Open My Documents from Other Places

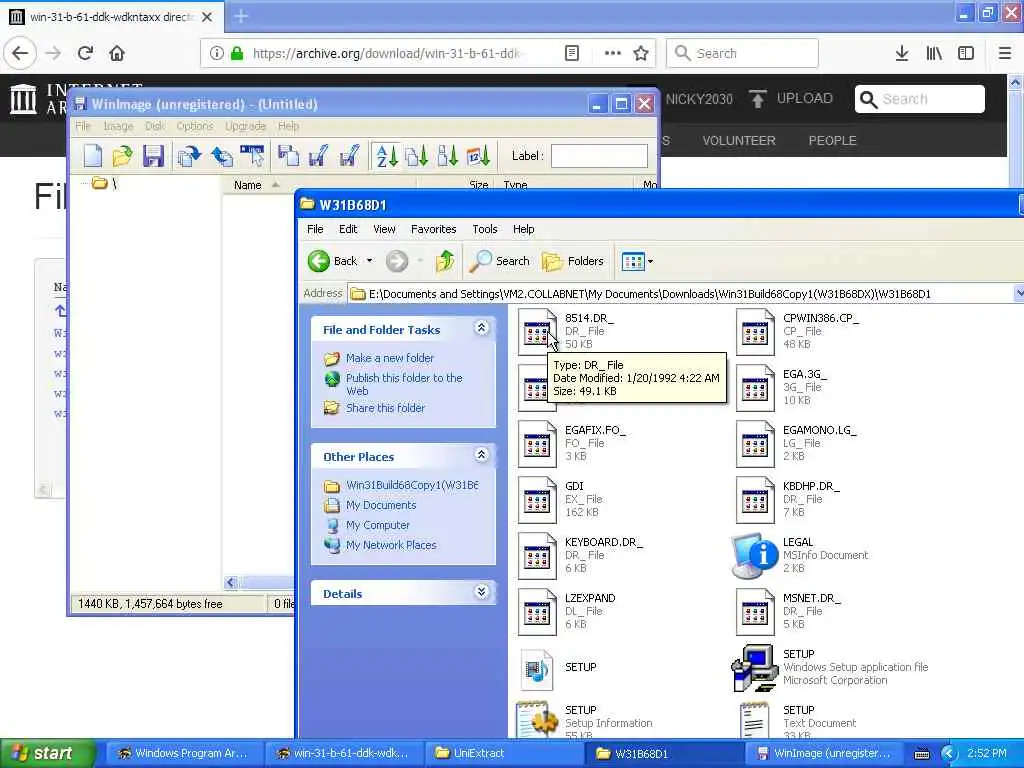[381, 505]
